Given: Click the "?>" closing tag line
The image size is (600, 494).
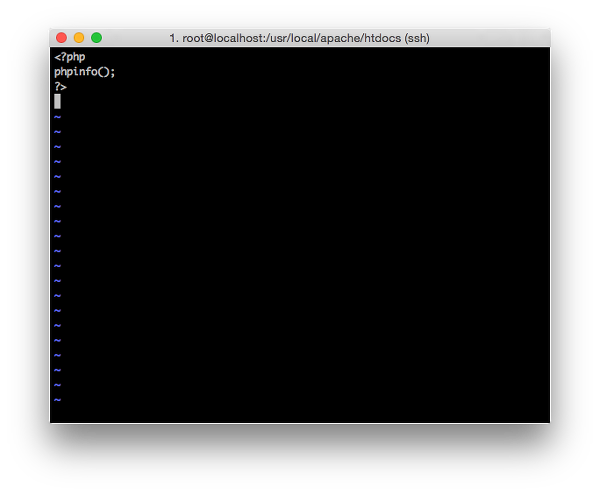Looking at the screenshot, I should coord(60,87).
